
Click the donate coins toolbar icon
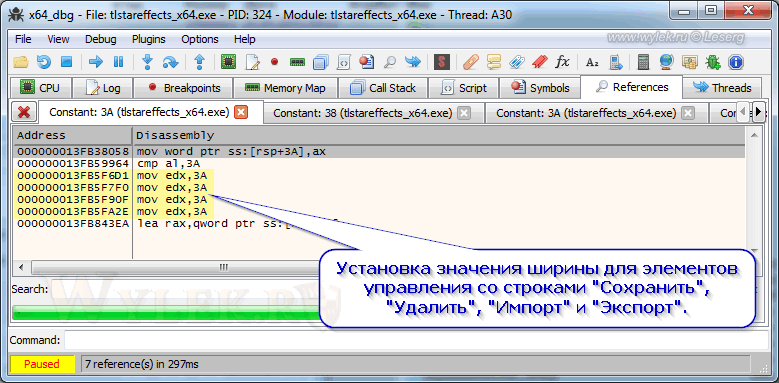tap(690, 62)
